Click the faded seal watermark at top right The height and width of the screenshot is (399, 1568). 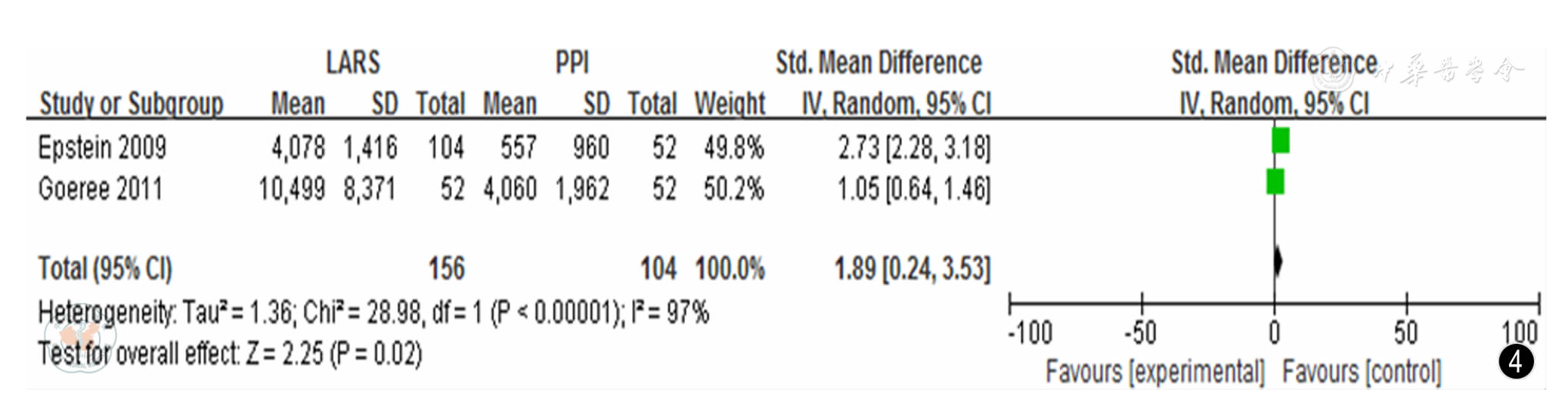click(1335, 69)
